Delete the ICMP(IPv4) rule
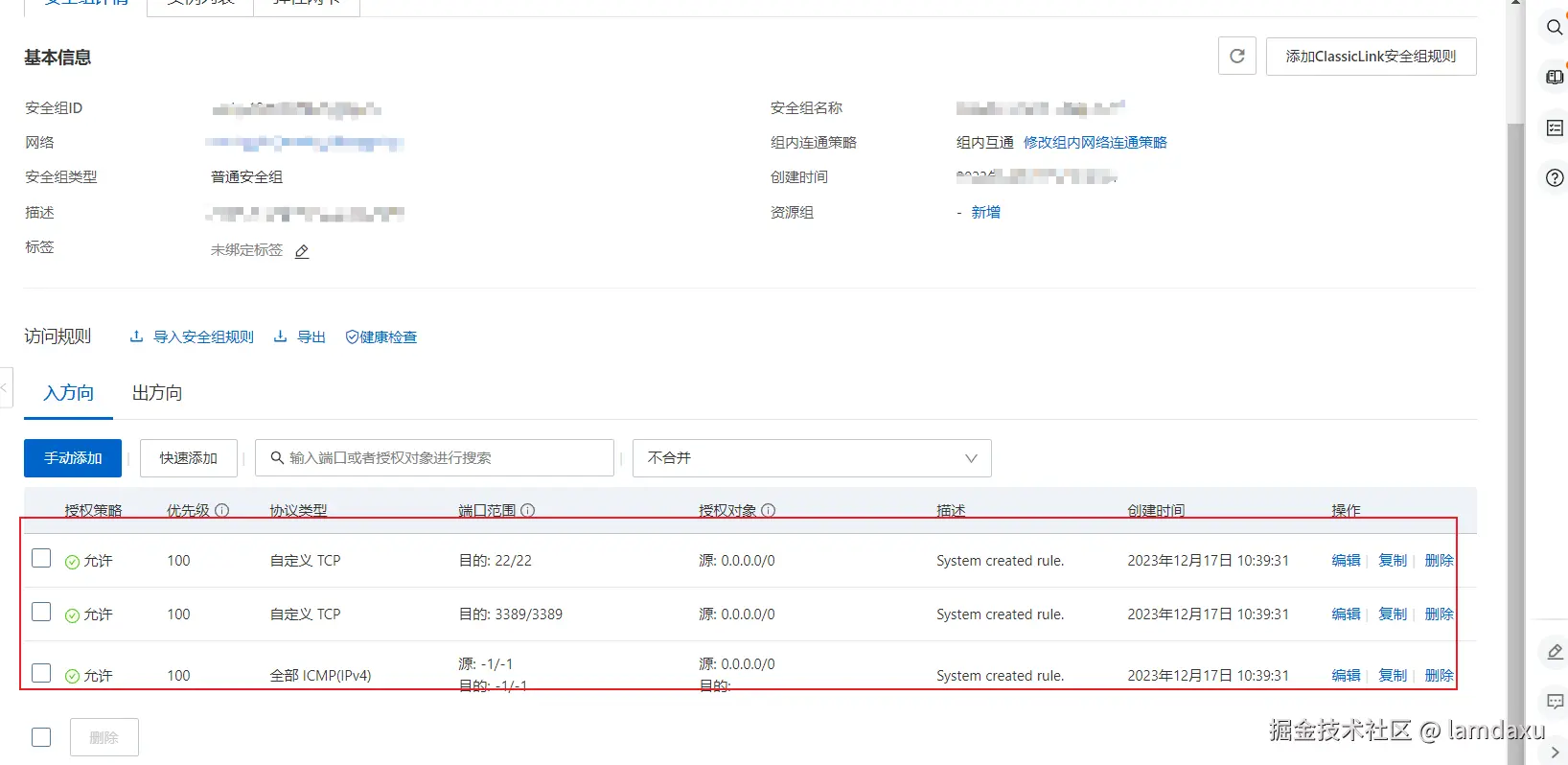The height and width of the screenshot is (765, 1568). (1439, 675)
